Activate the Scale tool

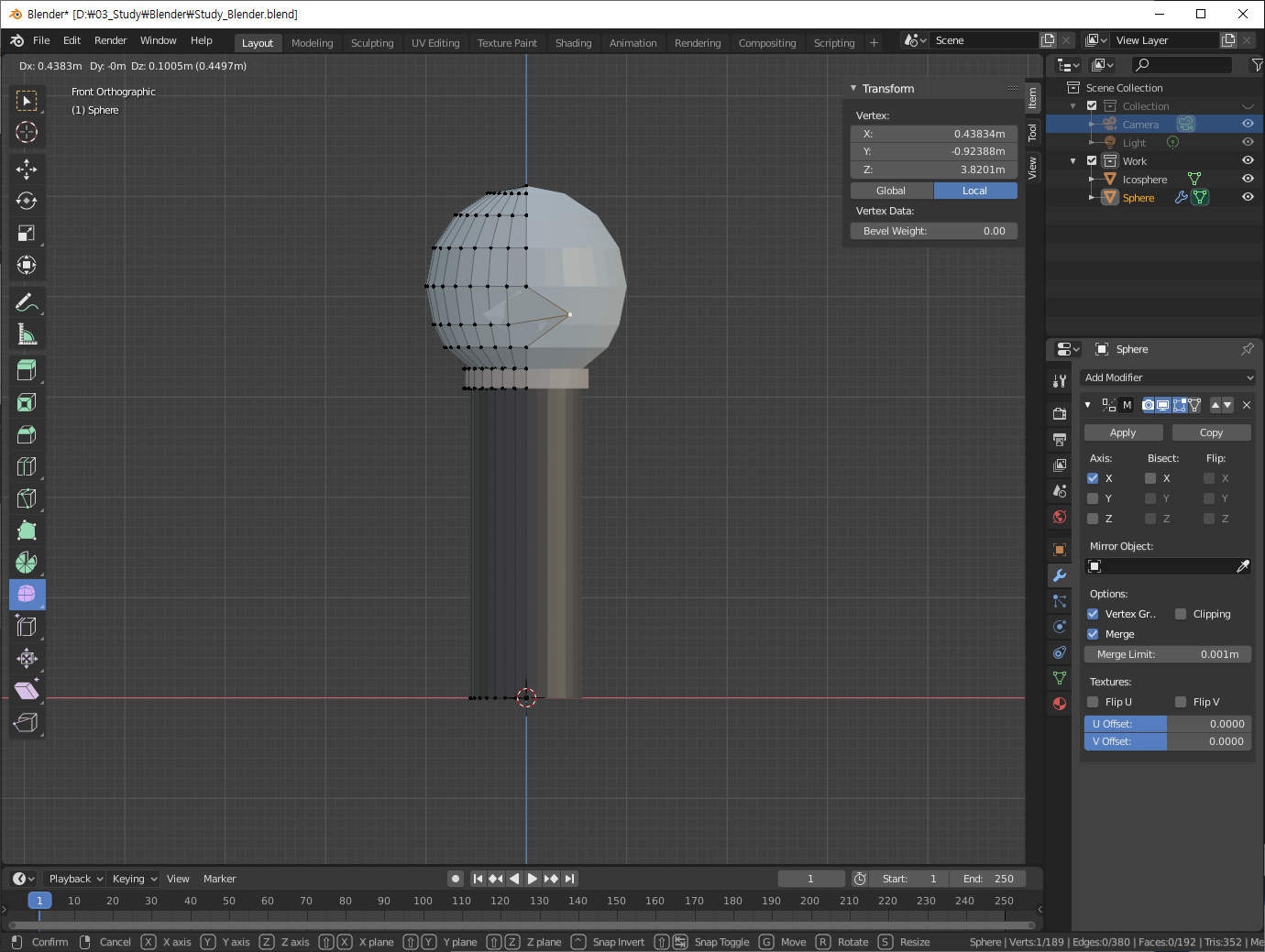click(27, 233)
